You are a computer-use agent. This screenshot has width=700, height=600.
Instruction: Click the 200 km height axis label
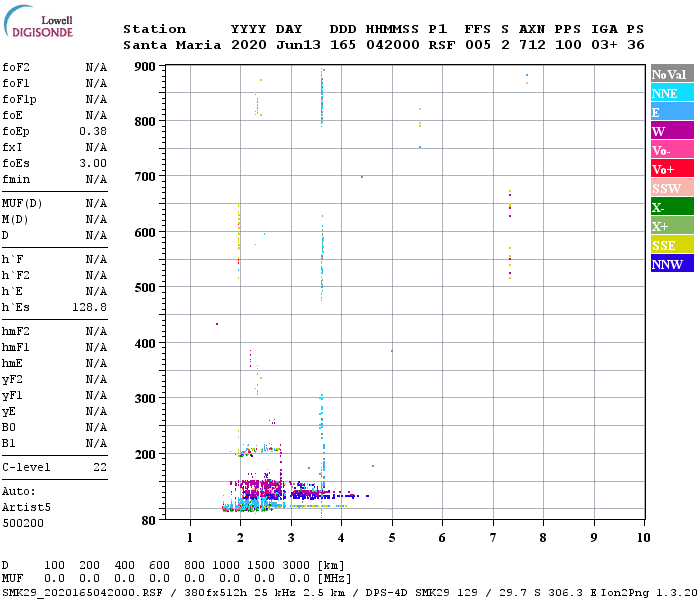pos(145,454)
